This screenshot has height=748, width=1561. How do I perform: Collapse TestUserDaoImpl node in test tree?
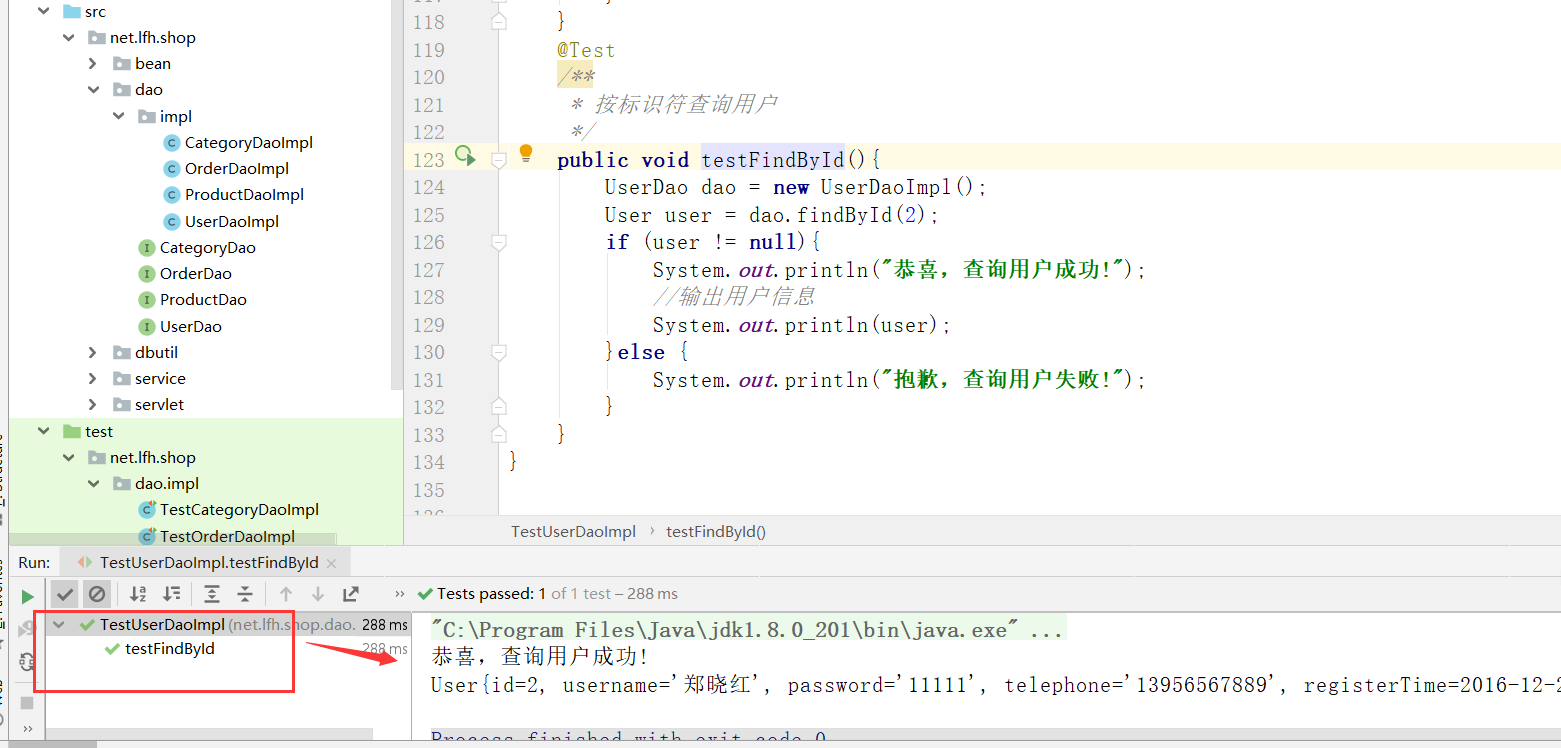click(x=59, y=625)
